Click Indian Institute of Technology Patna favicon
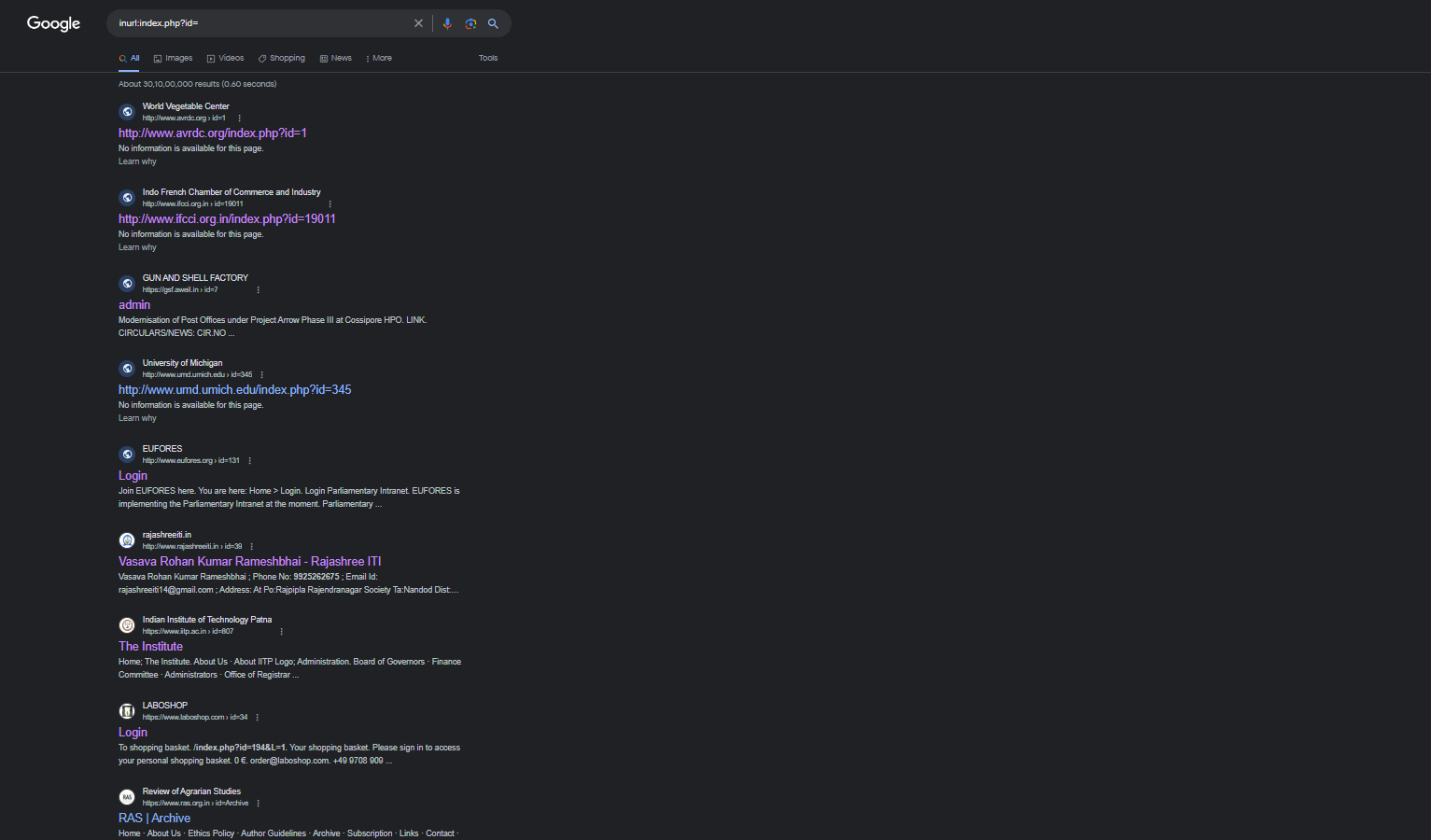Image resolution: width=1431 pixels, height=840 pixels. [x=127, y=625]
